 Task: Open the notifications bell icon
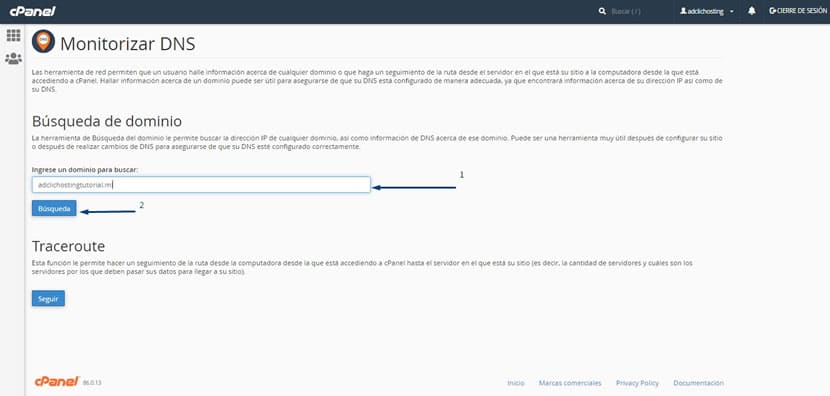[752, 11]
